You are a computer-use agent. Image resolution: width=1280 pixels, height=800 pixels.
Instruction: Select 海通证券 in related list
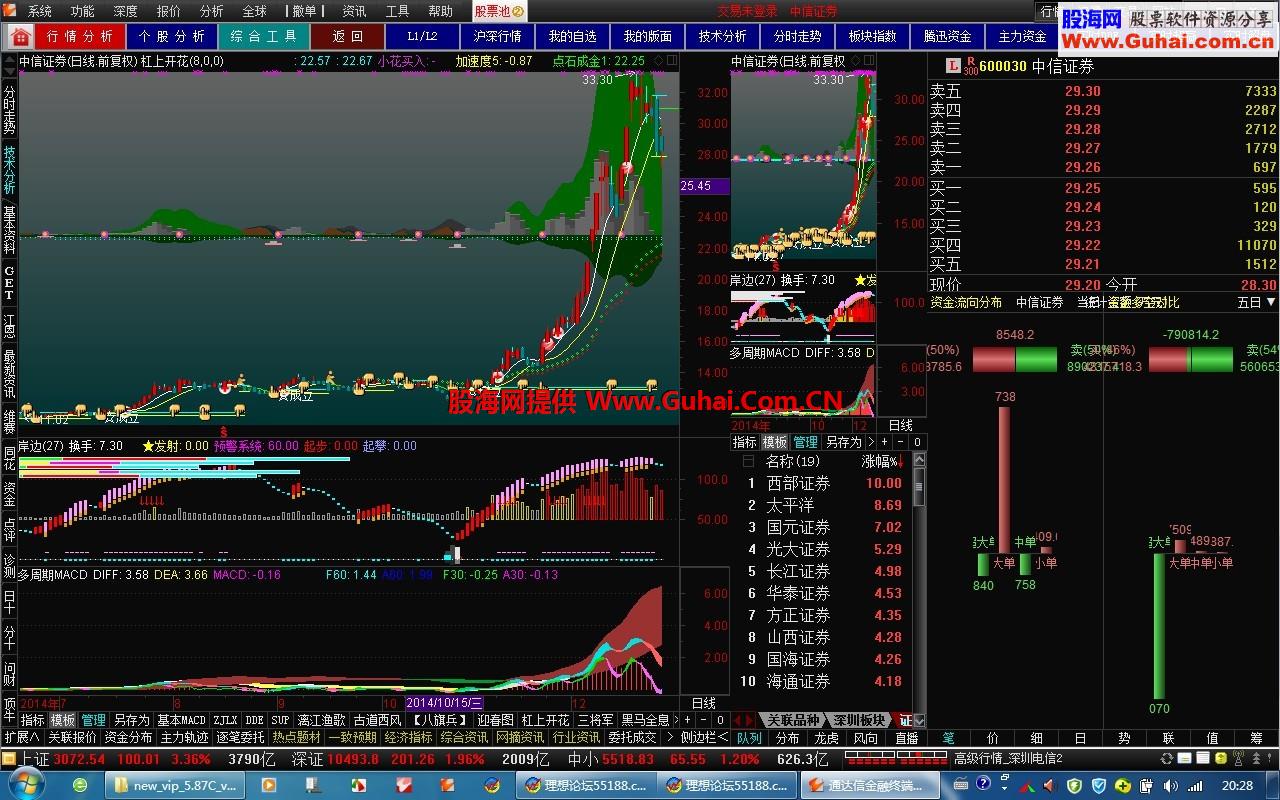(798, 681)
